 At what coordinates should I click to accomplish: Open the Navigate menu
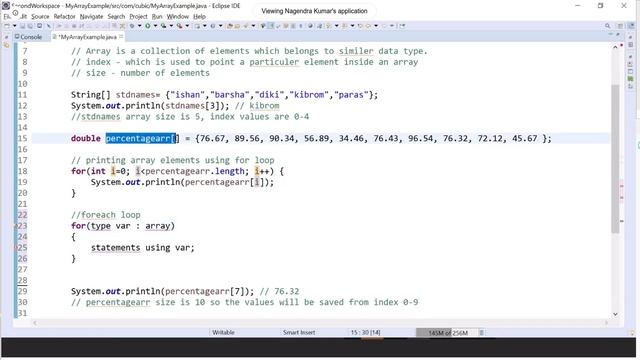point(91,16)
